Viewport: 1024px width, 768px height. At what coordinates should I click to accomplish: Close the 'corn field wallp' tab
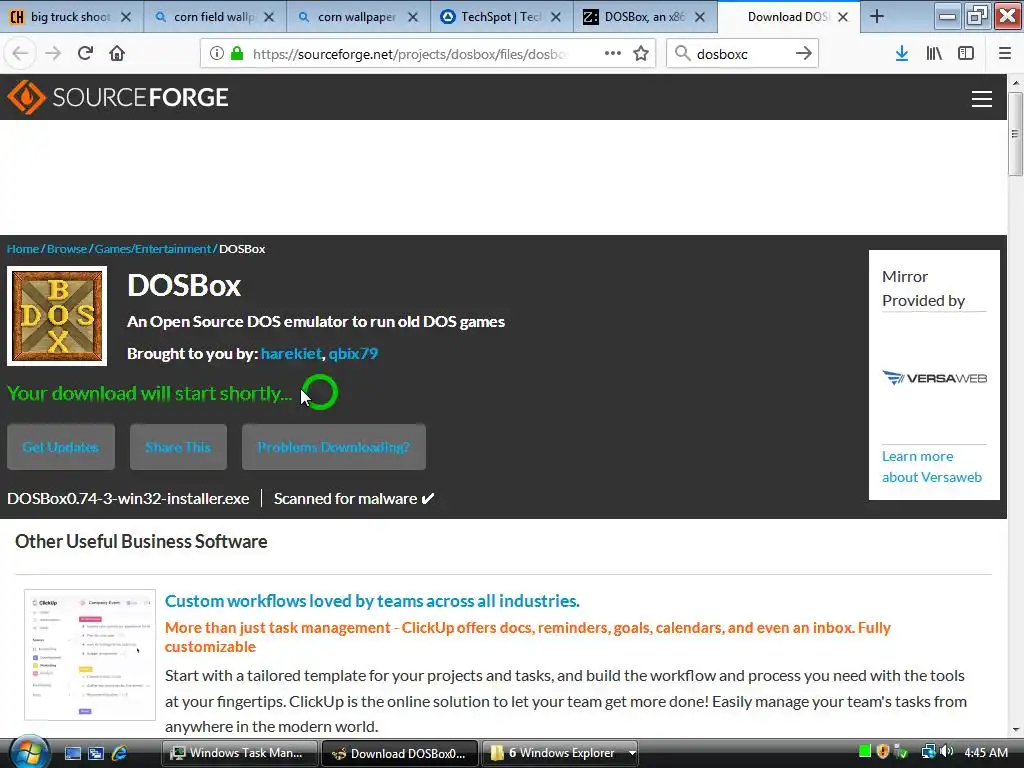click(x=269, y=17)
